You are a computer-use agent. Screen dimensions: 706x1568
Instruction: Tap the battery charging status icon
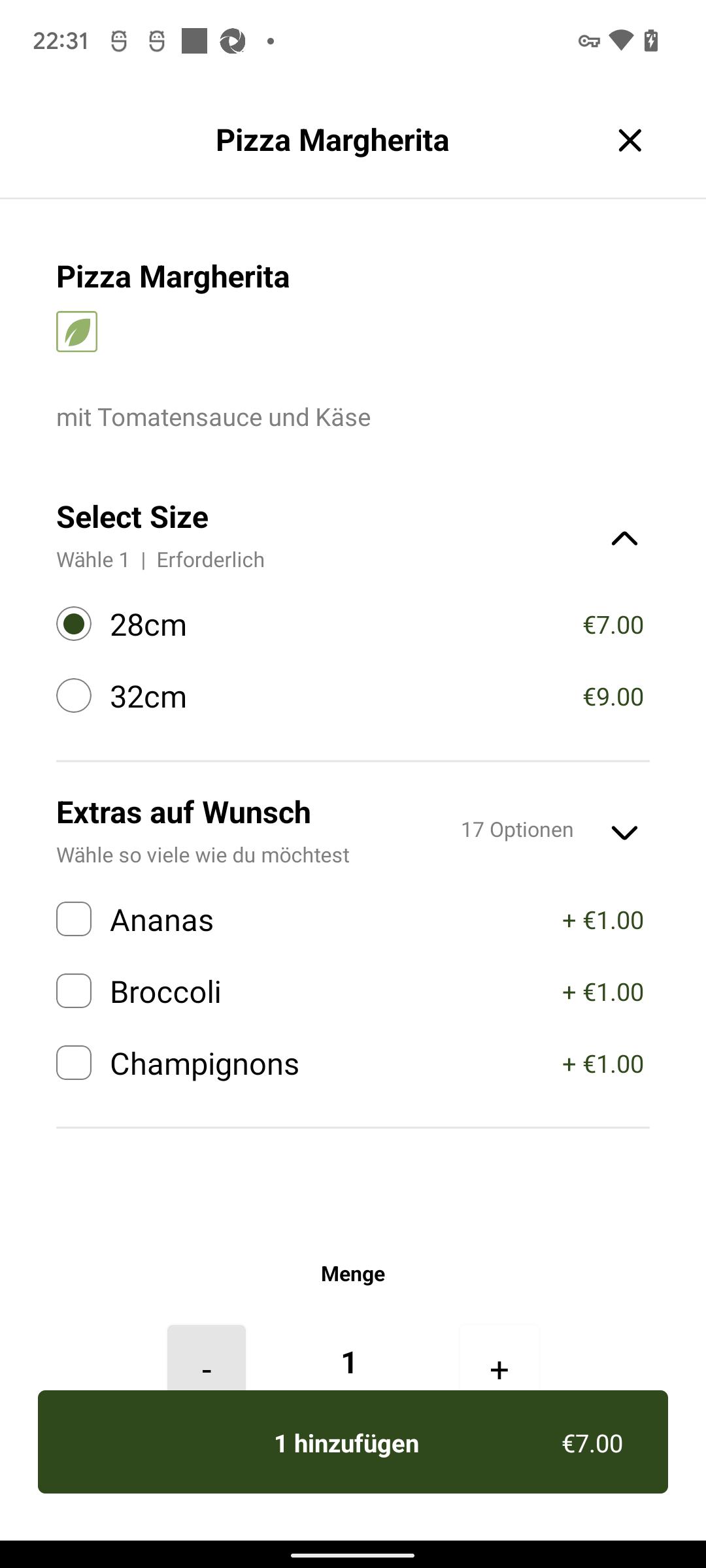pyautogui.click(x=651, y=41)
